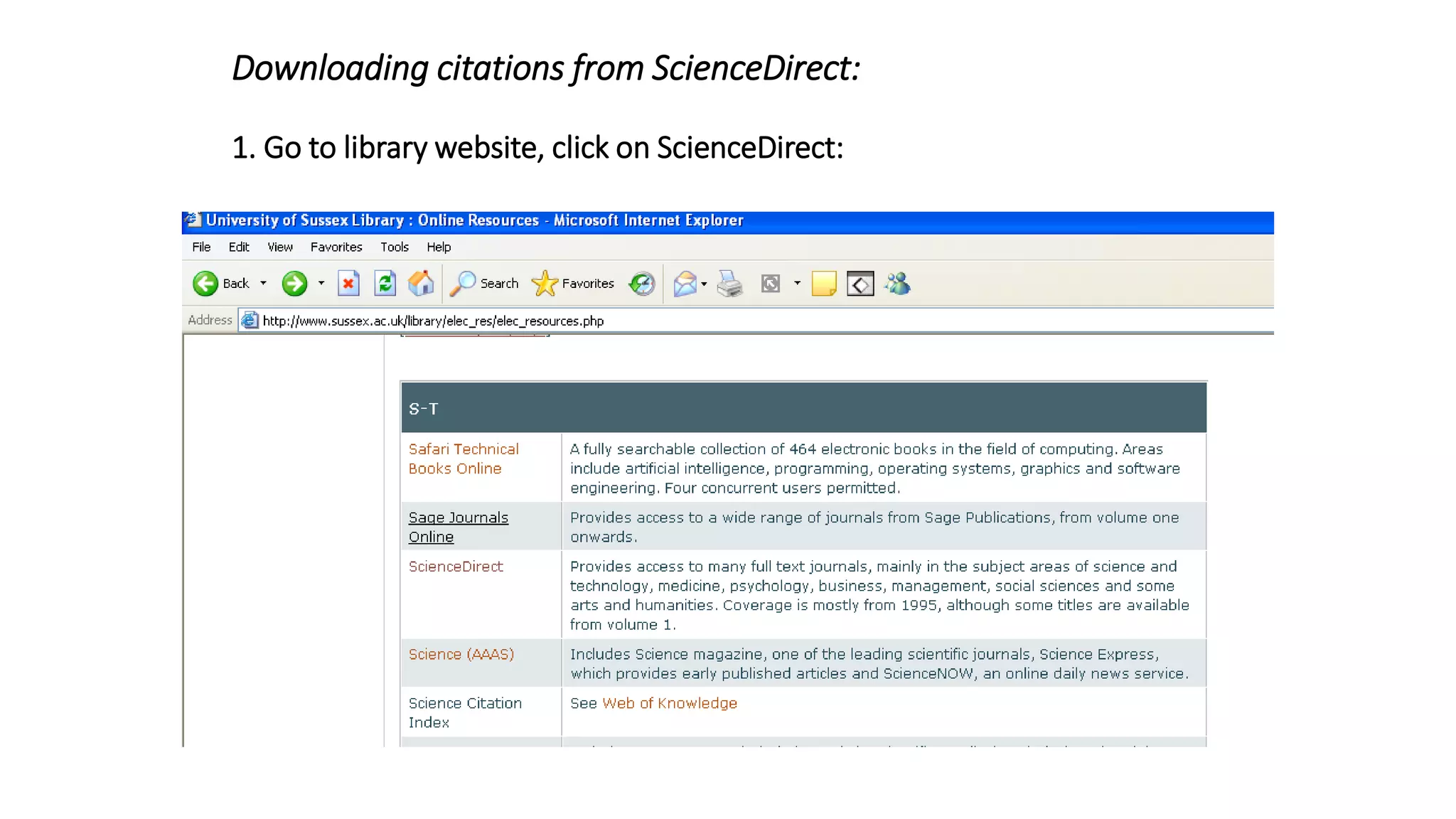The height and width of the screenshot is (819, 1456).
Task: Follow the Web of Knowledge link
Action: click(x=670, y=703)
